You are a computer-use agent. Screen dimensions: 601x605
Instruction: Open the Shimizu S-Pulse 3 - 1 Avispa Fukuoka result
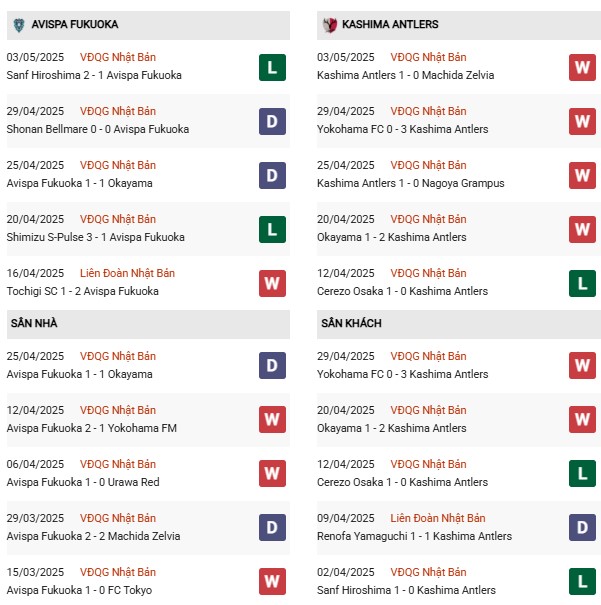pyautogui.click(x=96, y=237)
